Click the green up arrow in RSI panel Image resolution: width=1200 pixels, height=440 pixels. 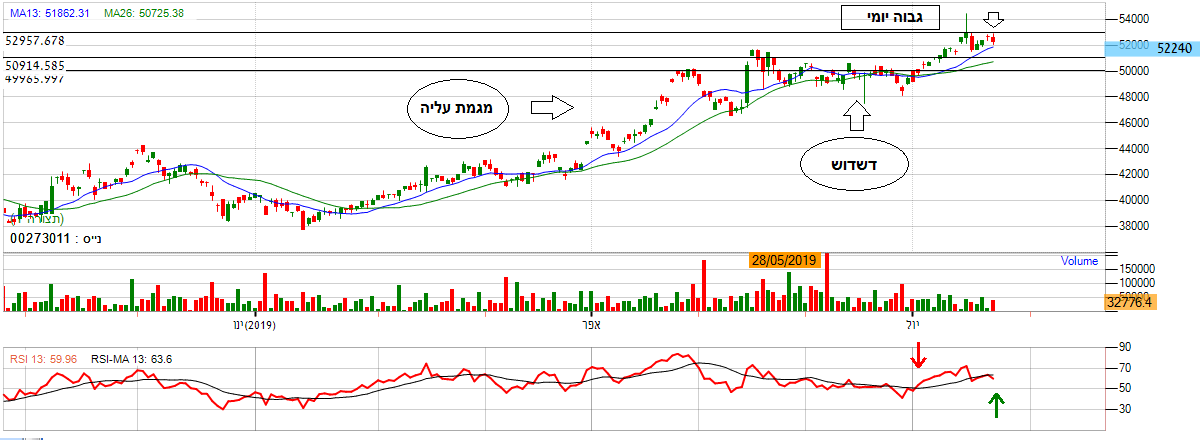[x=996, y=405]
